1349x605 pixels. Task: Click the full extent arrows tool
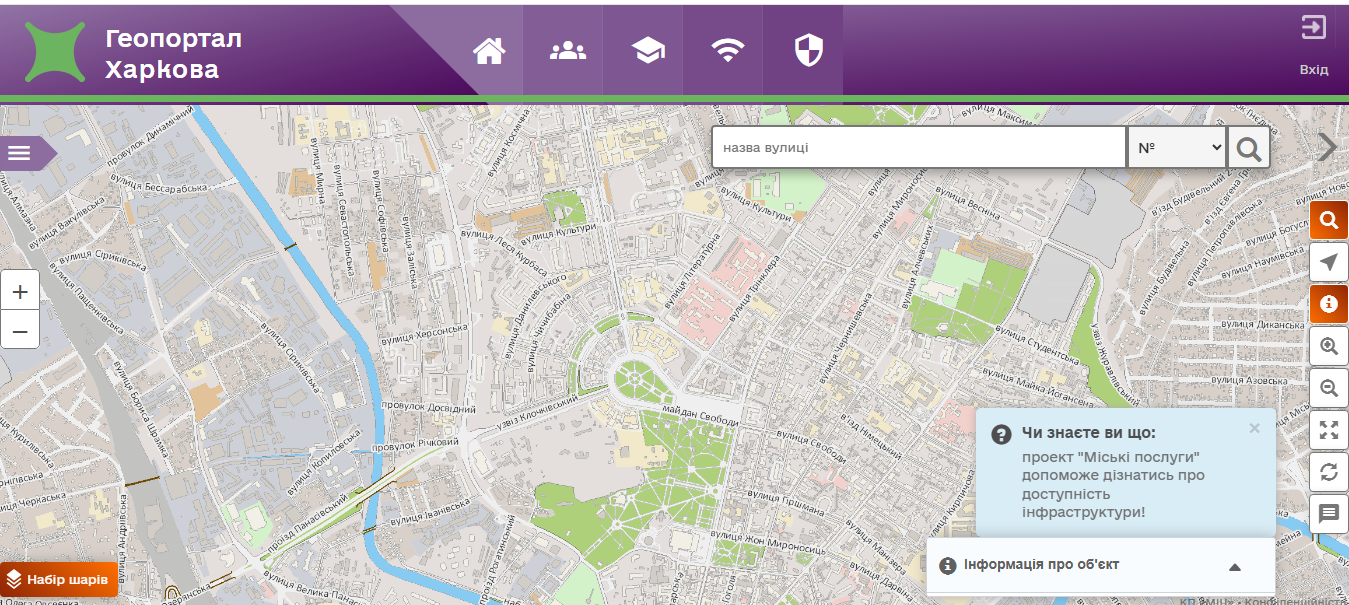(x=1329, y=430)
